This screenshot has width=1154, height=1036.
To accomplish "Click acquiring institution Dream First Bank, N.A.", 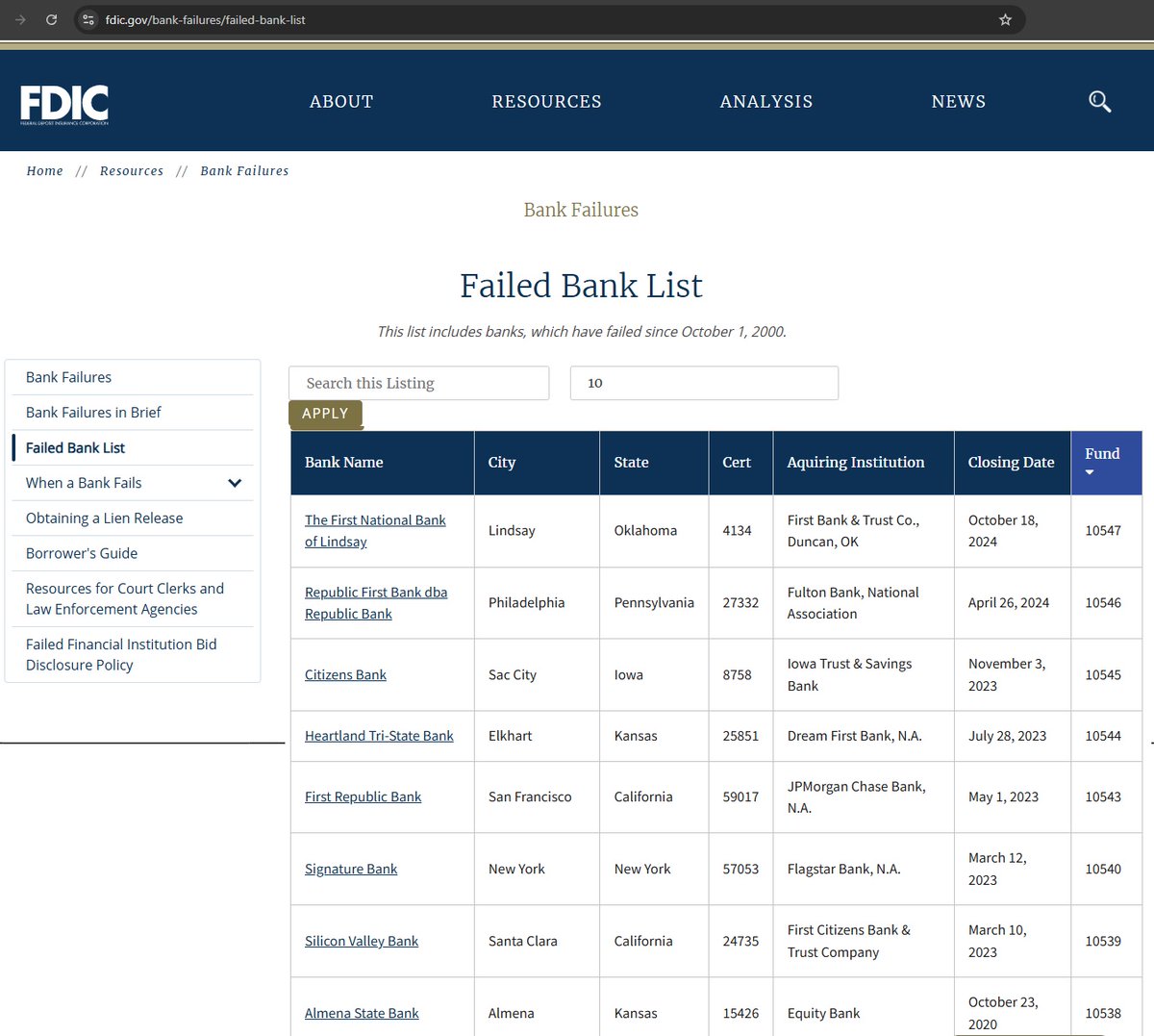I will tap(854, 736).
